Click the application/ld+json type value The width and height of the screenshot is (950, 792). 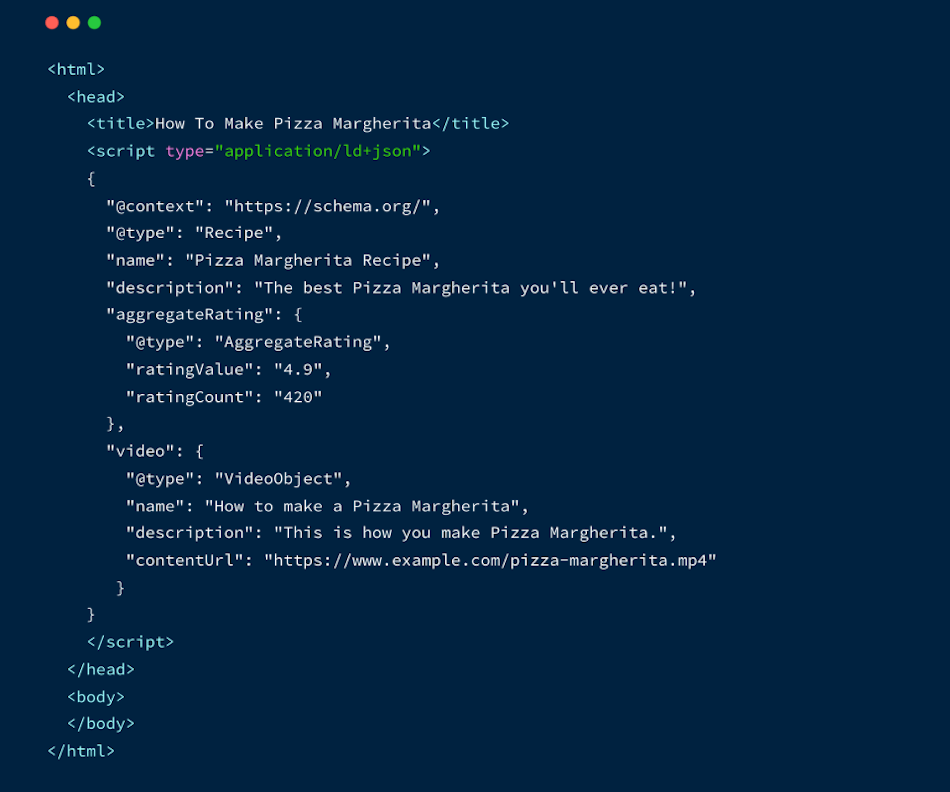point(318,151)
